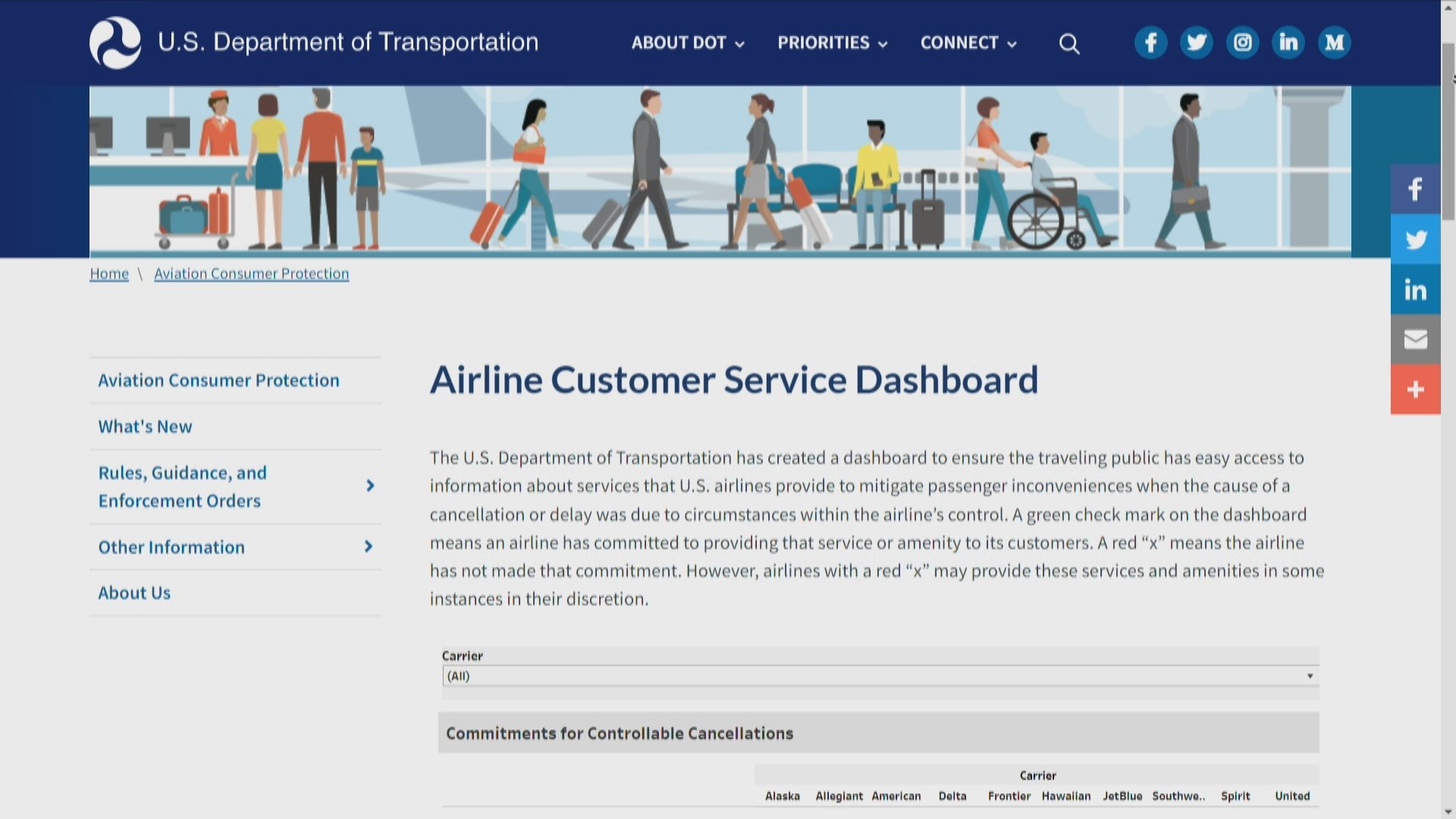Image resolution: width=1456 pixels, height=819 pixels.
Task: Click the airport travelers banner image
Action: tap(720, 171)
